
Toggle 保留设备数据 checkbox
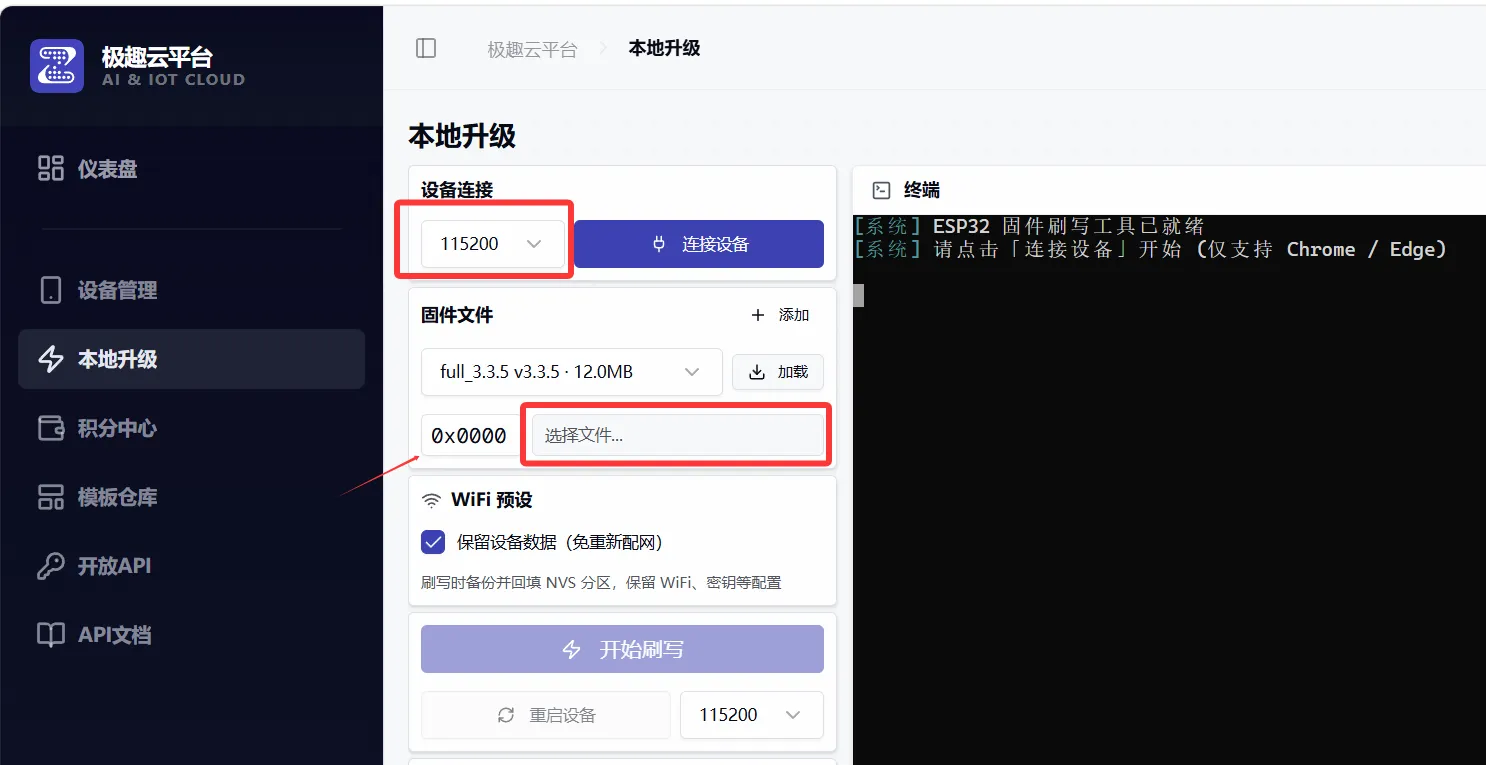coord(433,542)
